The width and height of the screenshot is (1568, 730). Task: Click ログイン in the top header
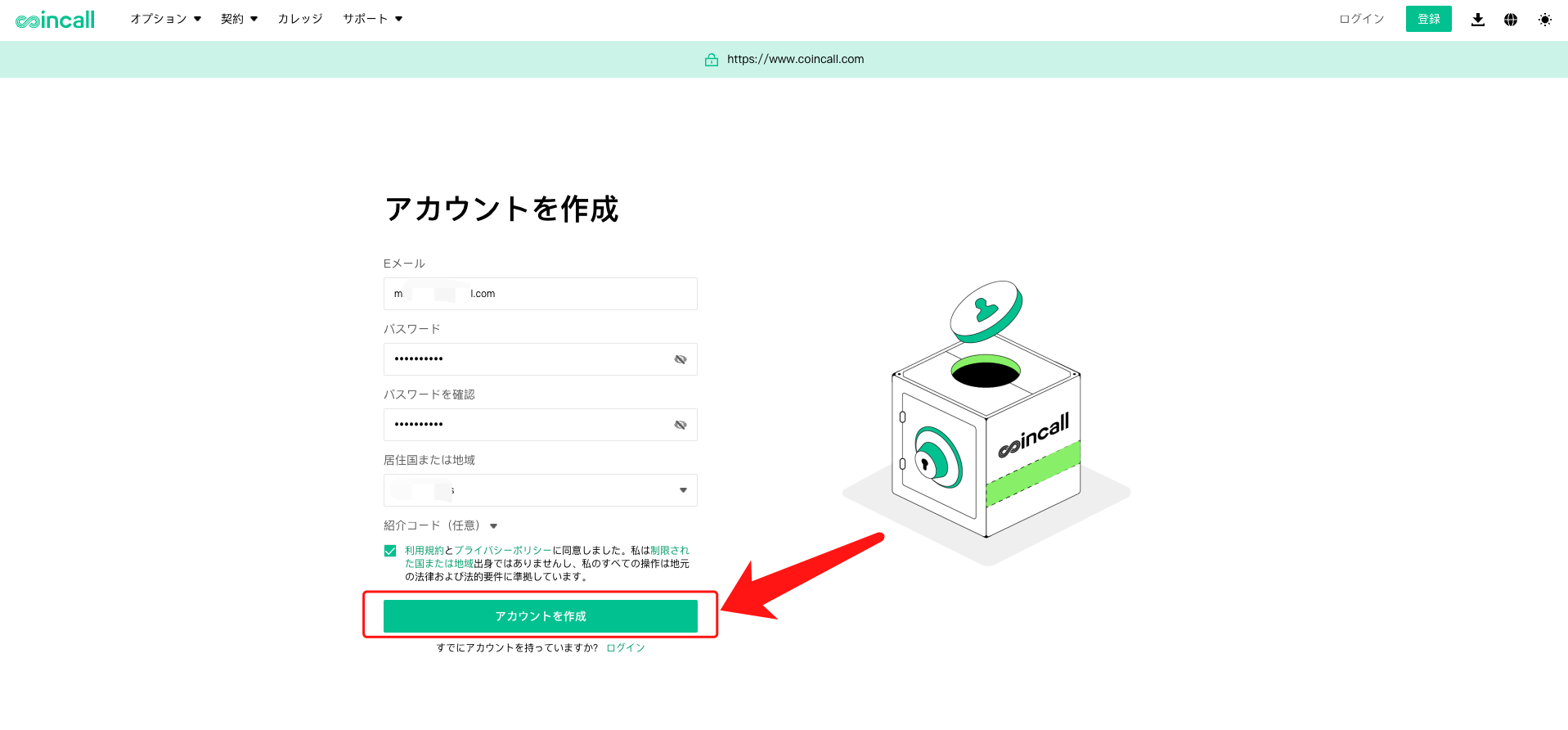[1361, 19]
